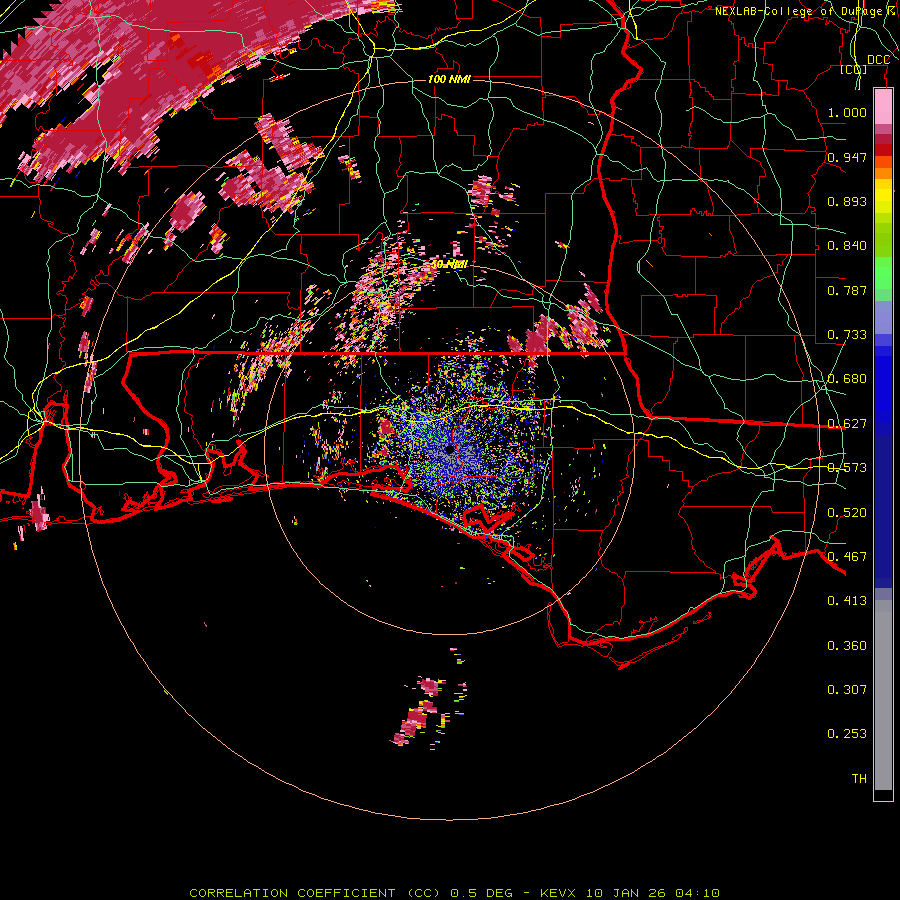This screenshot has height=900, width=900.
Task: Click the [CC] legend heading
Action: click(x=854, y=69)
